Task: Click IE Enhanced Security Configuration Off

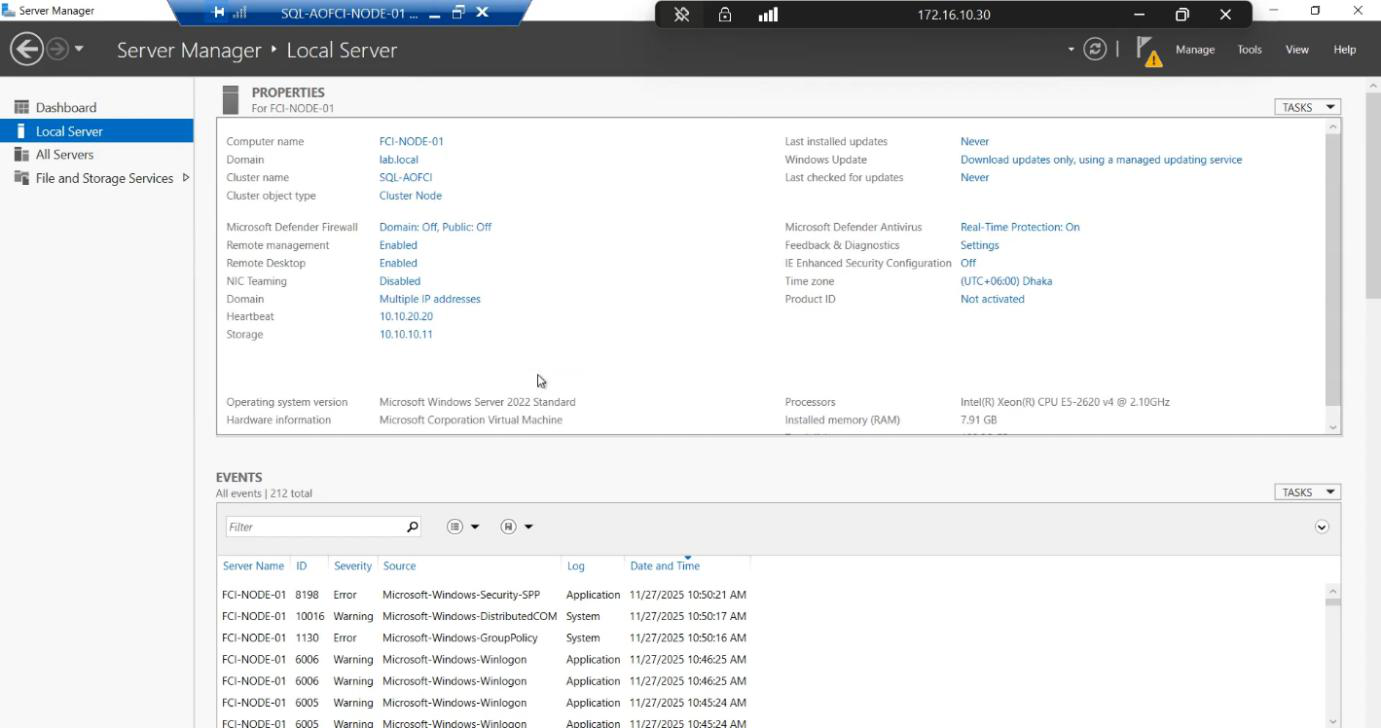Action: click(968, 263)
